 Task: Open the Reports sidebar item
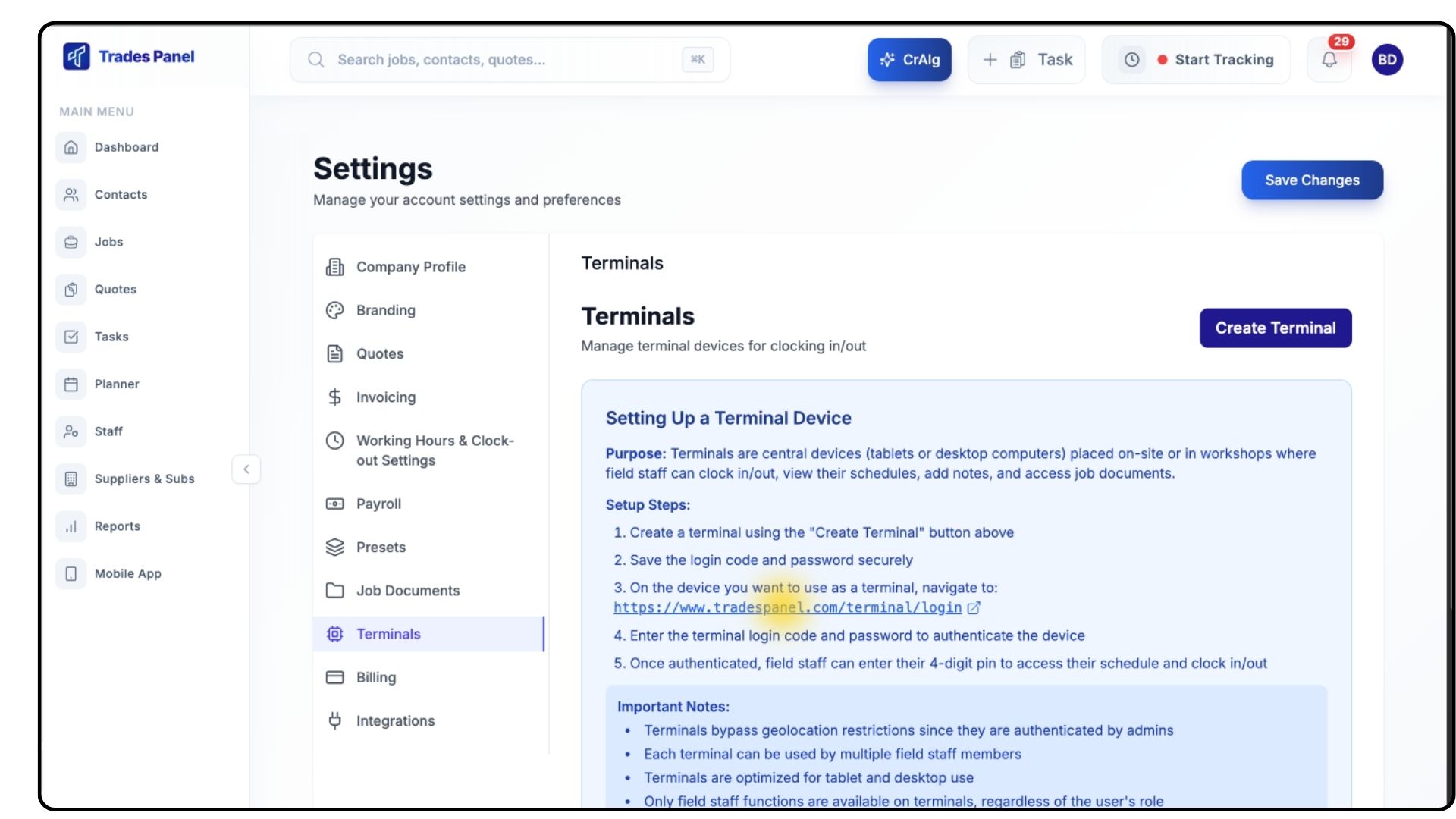tap(117, 526)
